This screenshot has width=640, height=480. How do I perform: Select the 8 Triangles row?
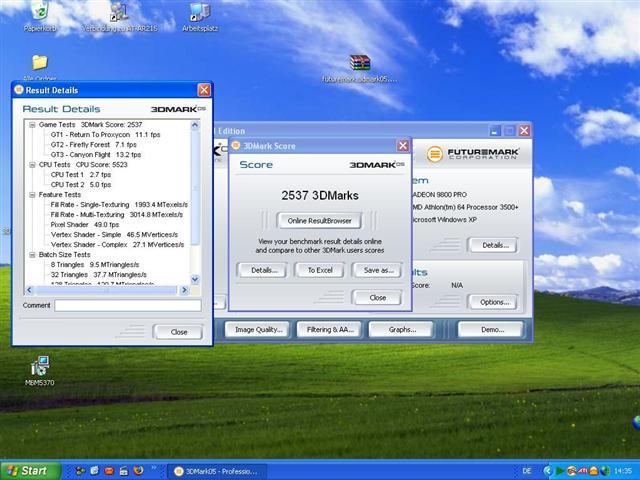[x=95, y=265]
